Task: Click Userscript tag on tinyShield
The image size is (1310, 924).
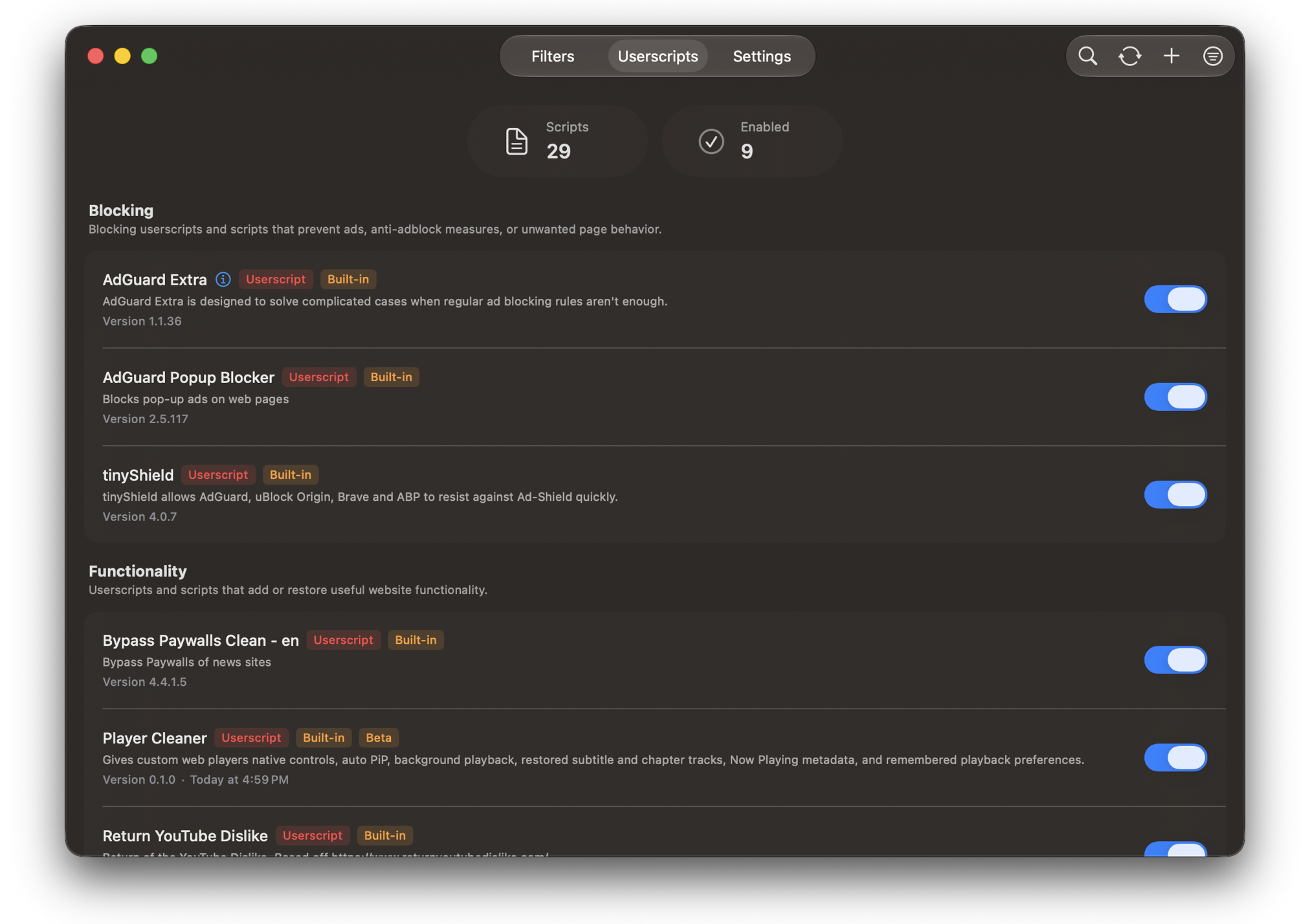Action: [218, 474]
